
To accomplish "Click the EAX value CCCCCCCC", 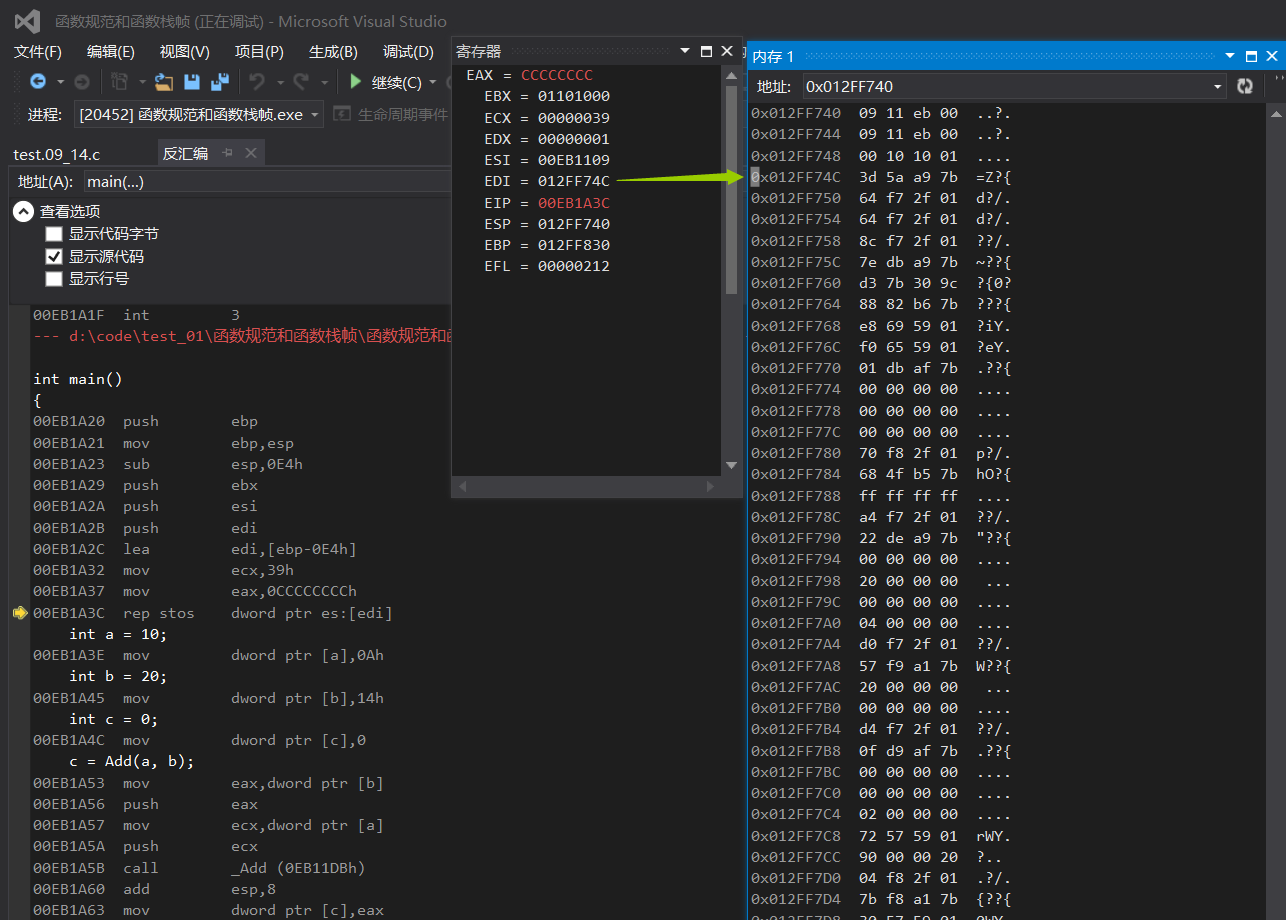I will tap(557, 75).
